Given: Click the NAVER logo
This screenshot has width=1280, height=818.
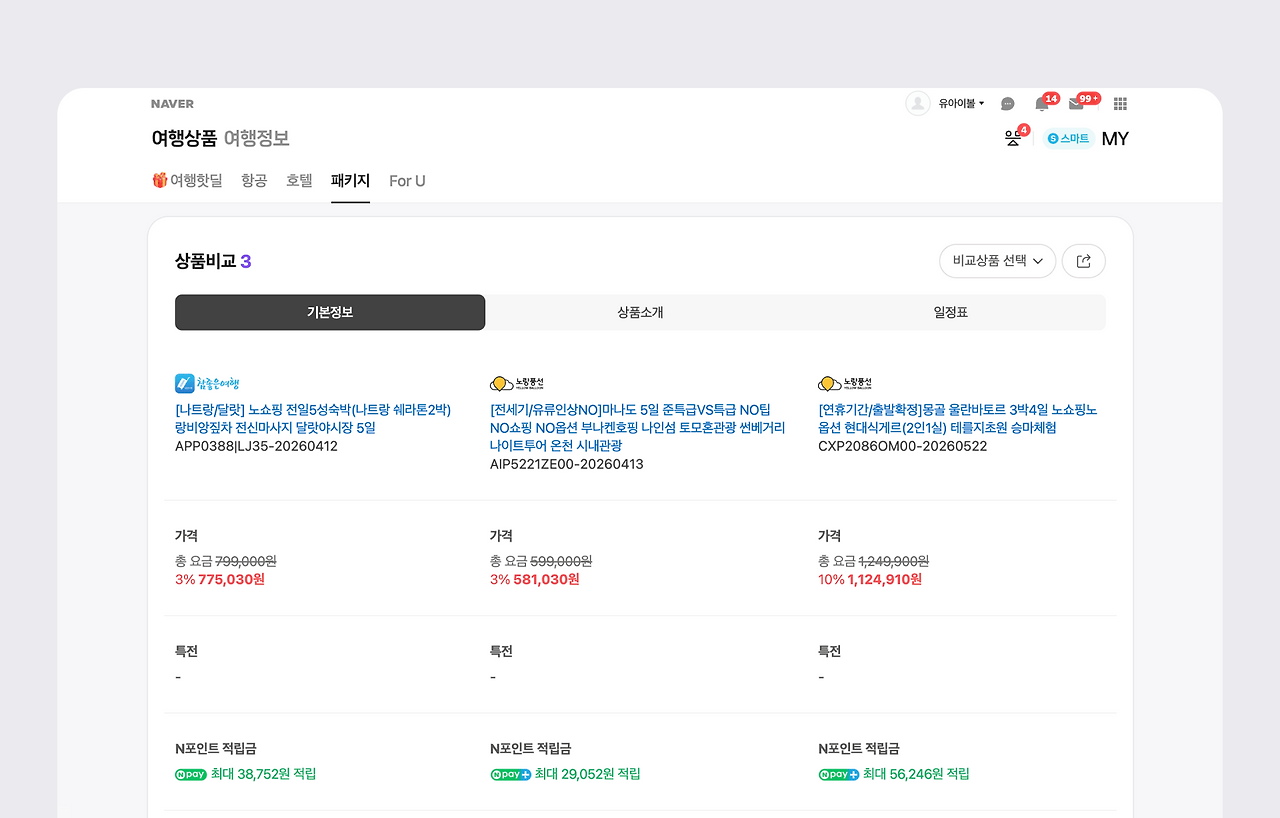Looking at the screenshot, I should [x=172, y=104].
